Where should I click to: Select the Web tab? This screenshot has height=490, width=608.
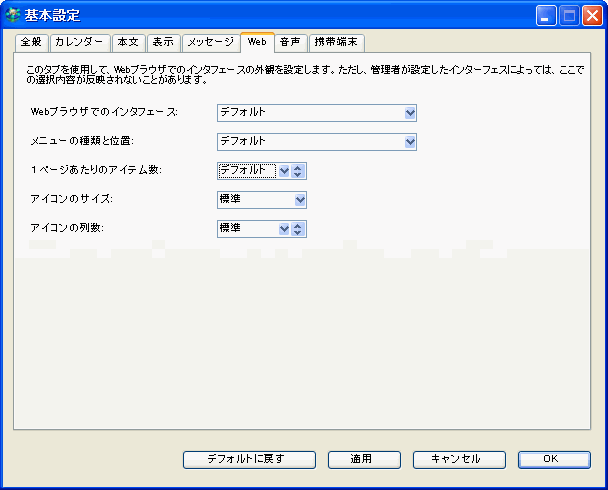click(x=257, y=42)
